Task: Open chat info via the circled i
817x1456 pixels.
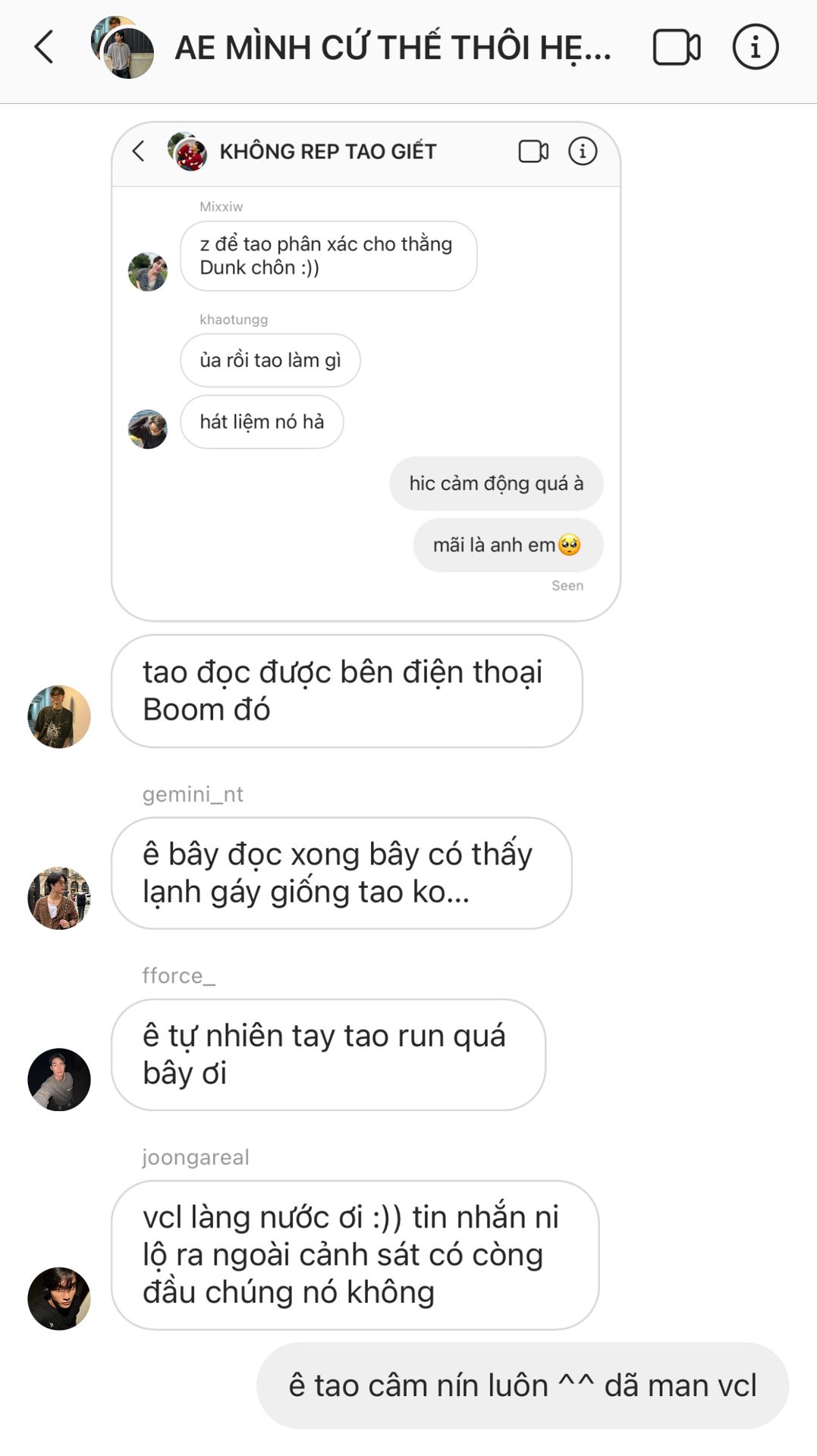Action: pos(755,47)
